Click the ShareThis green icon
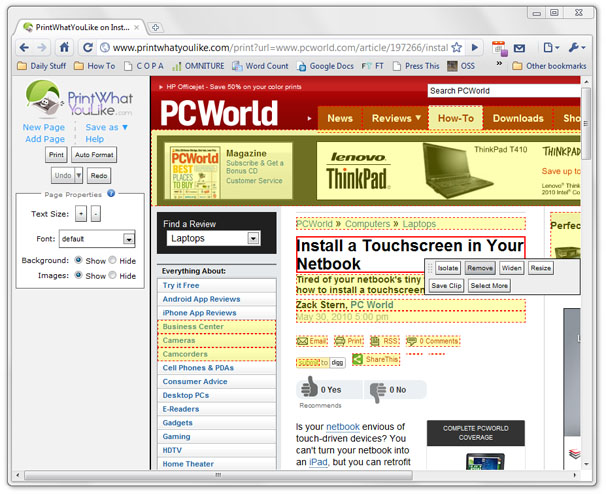The height and width of the screenshot is (494, 606). [x=357, y=360]
